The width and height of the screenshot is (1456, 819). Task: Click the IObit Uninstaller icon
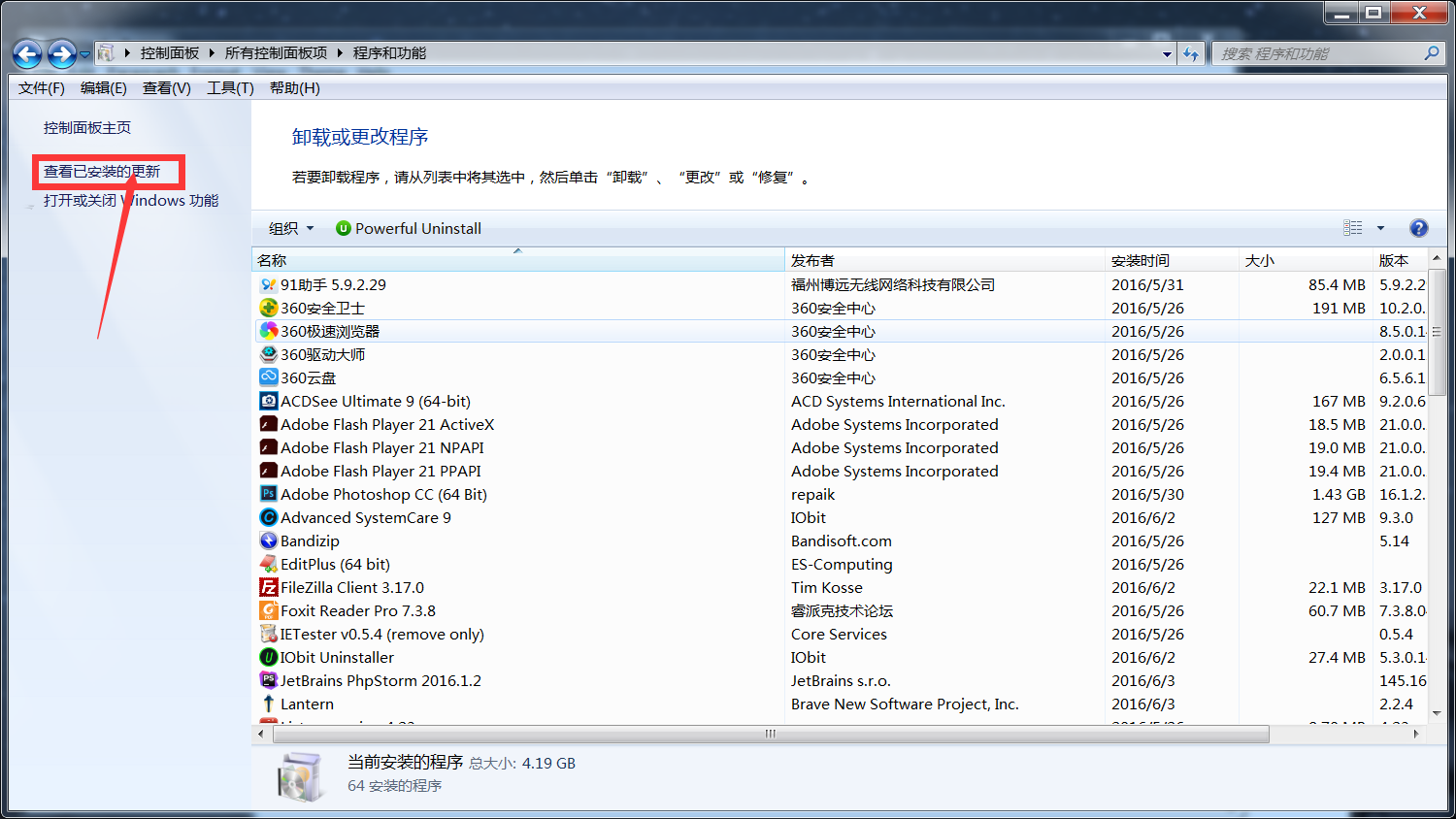[x=269, y=657]
